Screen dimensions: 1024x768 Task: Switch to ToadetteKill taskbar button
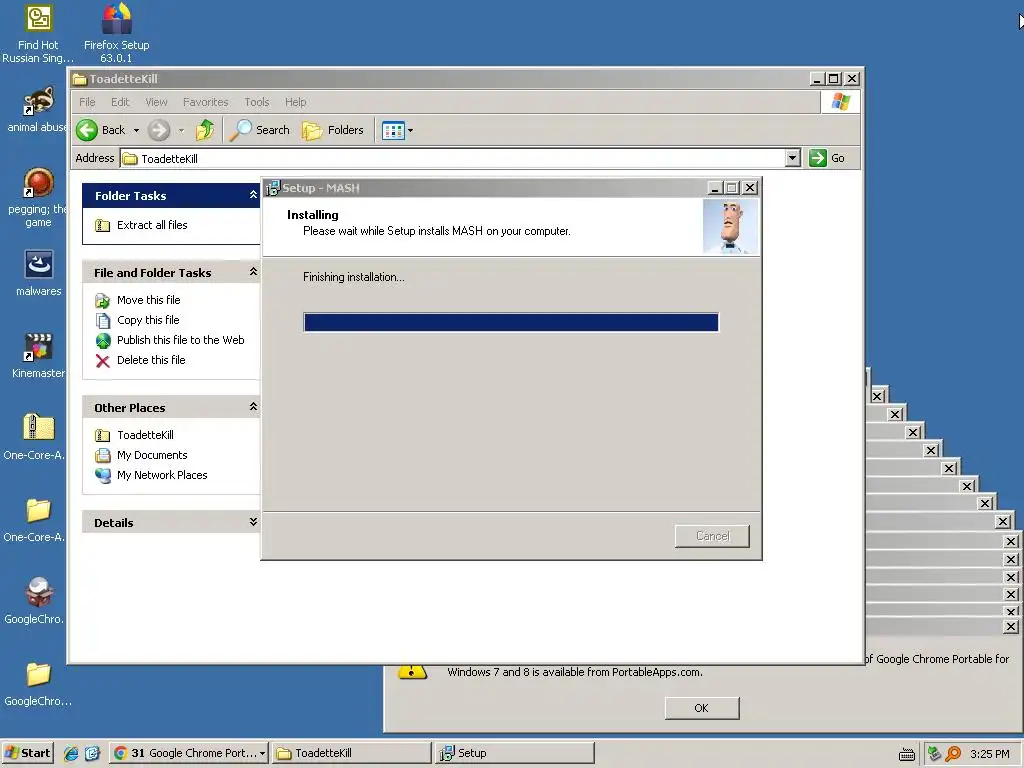(x=352, y=753)
